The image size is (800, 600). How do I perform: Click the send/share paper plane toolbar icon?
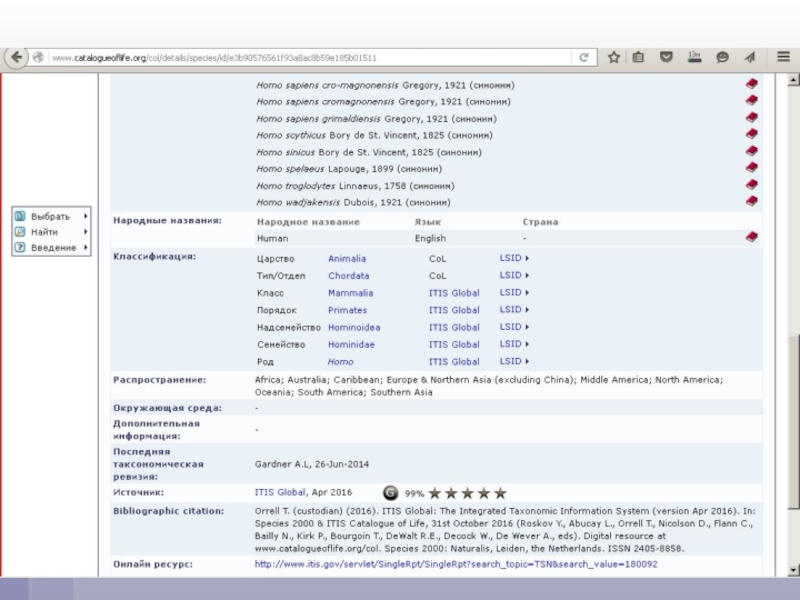click(x=749, y=58)
